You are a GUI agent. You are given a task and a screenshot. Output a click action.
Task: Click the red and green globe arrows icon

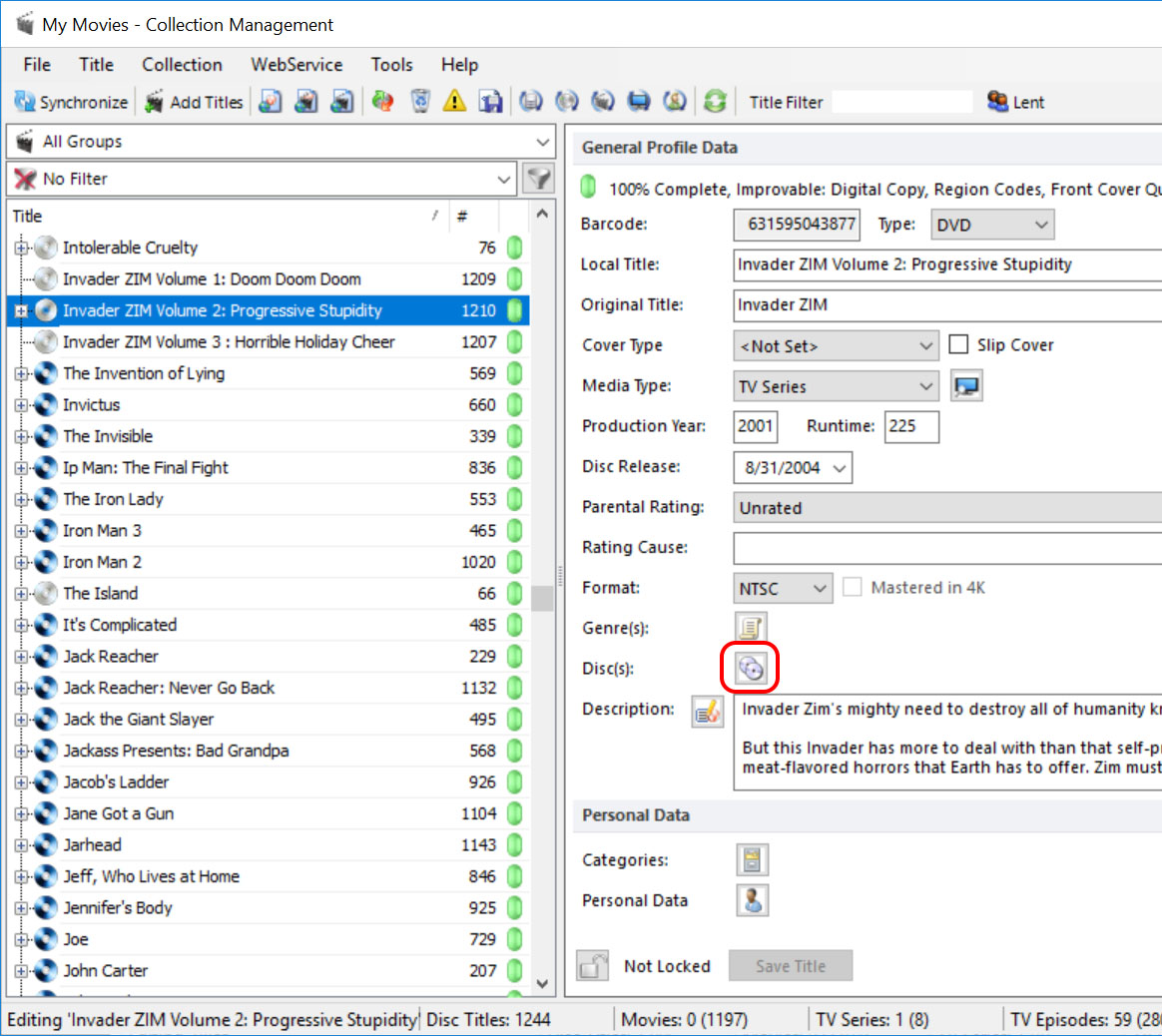383,101
